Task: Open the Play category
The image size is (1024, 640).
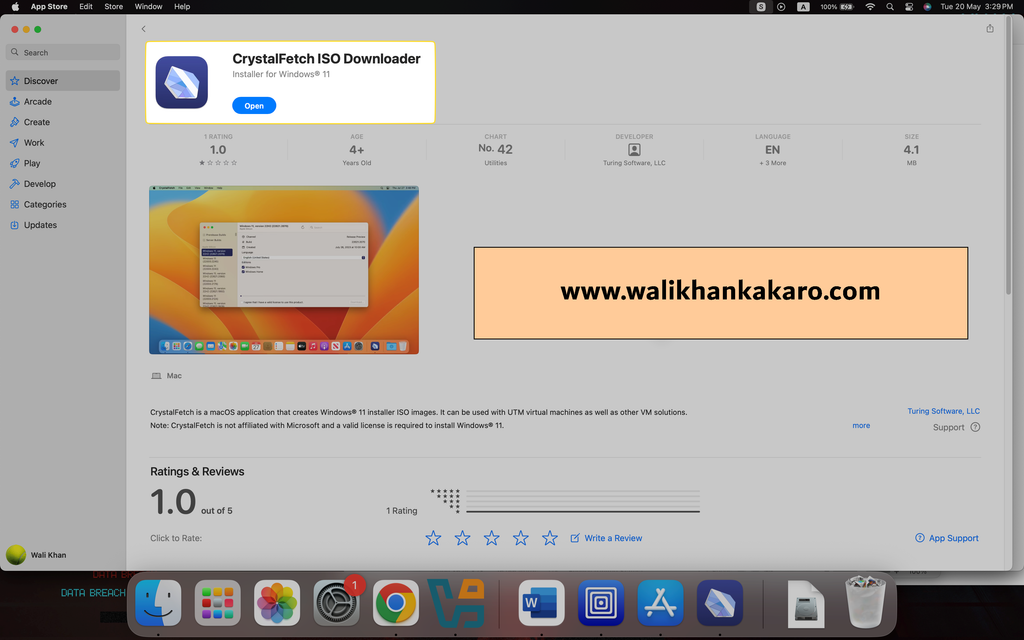Action: [x=63, y=163]
